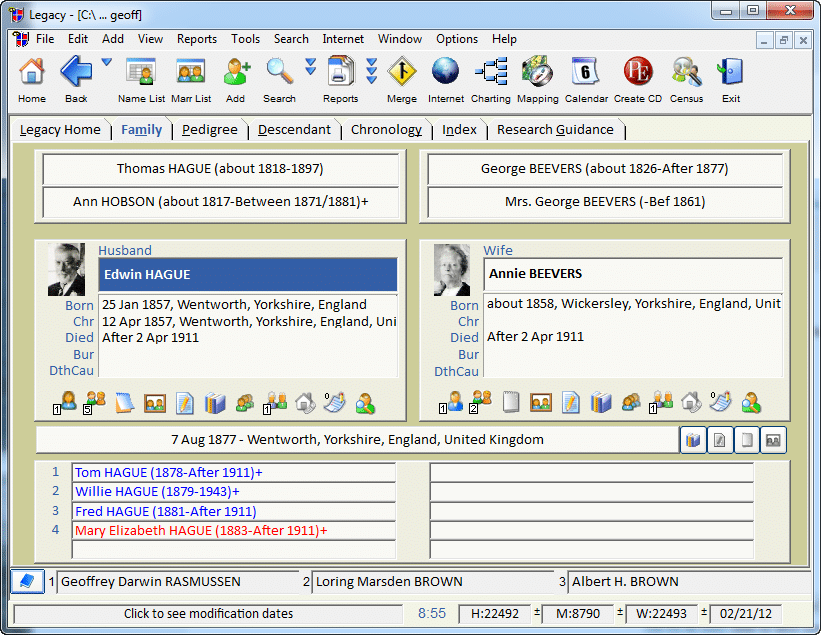Open the husband's to-do list icon
821x635 pixels.
pos(335,402)
